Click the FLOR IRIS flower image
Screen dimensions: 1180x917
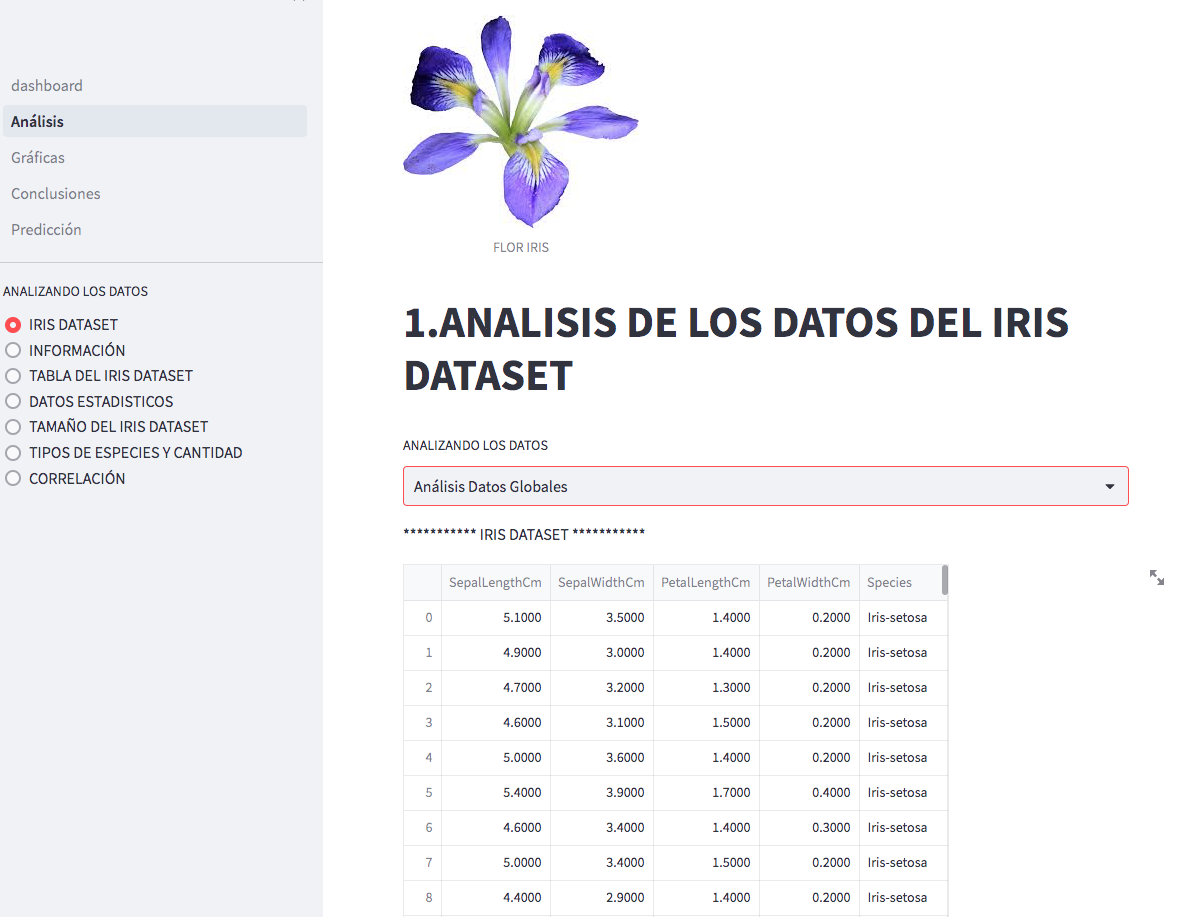click(521, 120)
